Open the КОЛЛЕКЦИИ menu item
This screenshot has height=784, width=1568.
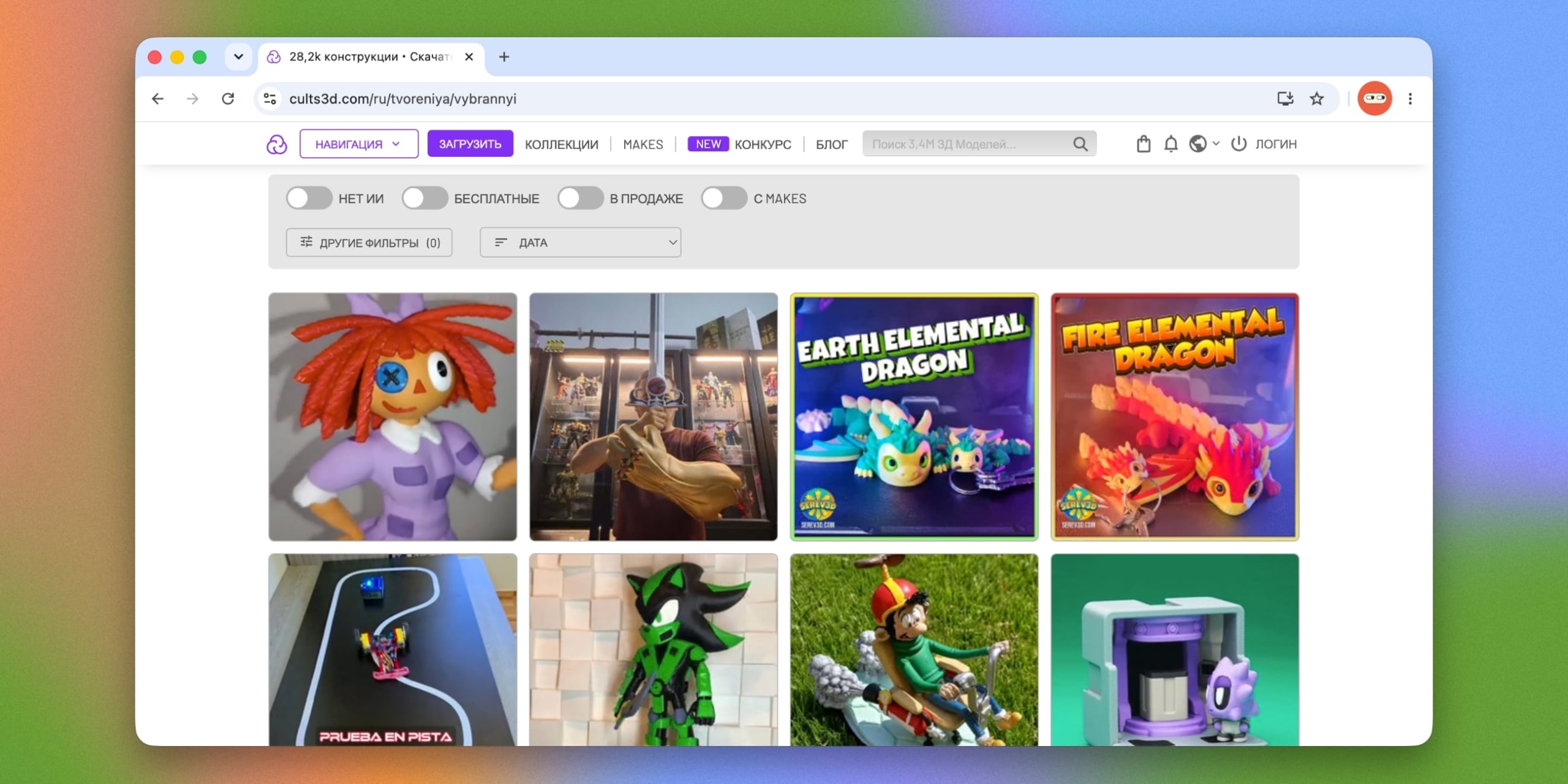(562, 145)
